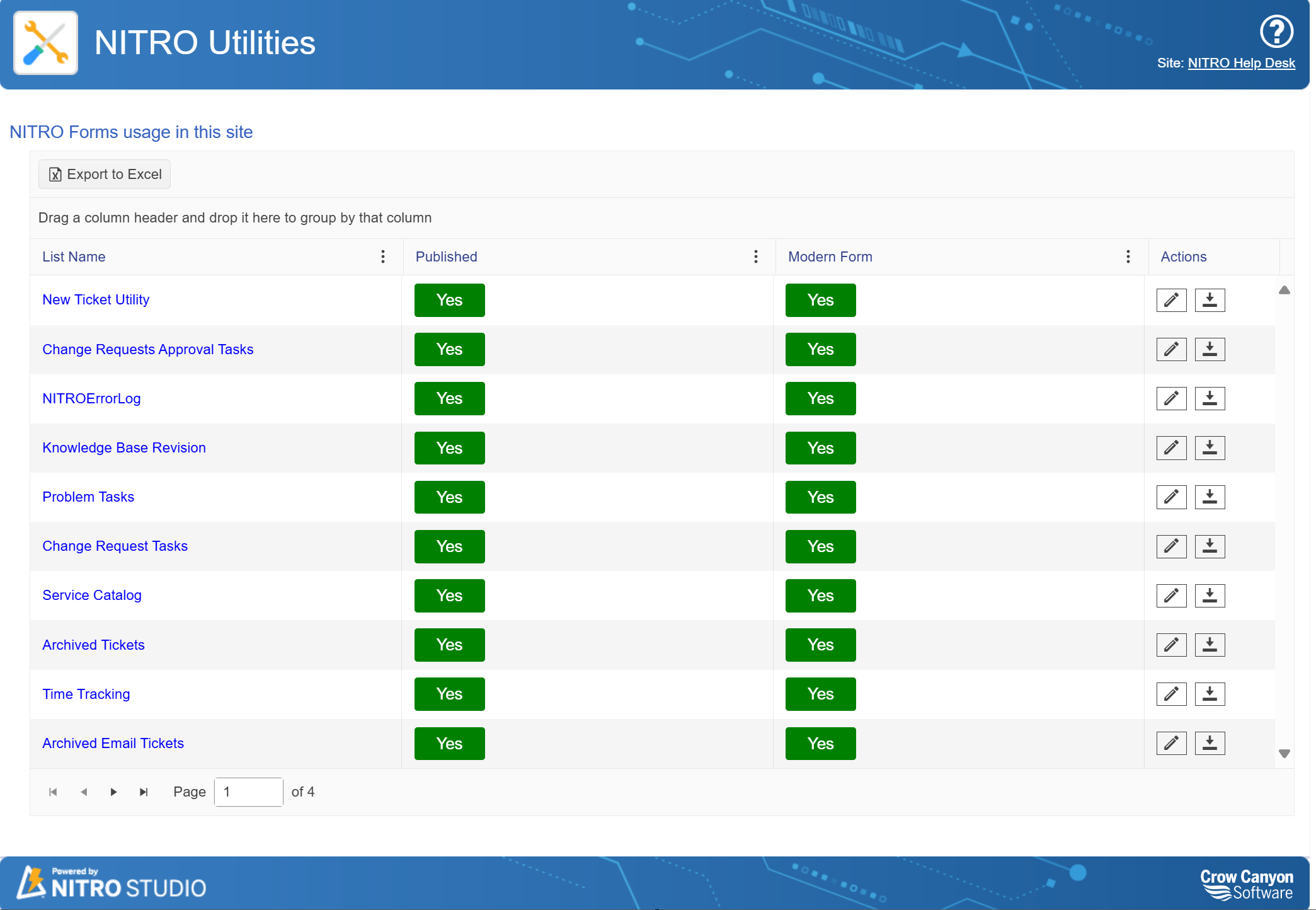The width and height of the screenshot is (1316, 910).
Task: Sort by Modern Form column header
Action: [830, 256]
